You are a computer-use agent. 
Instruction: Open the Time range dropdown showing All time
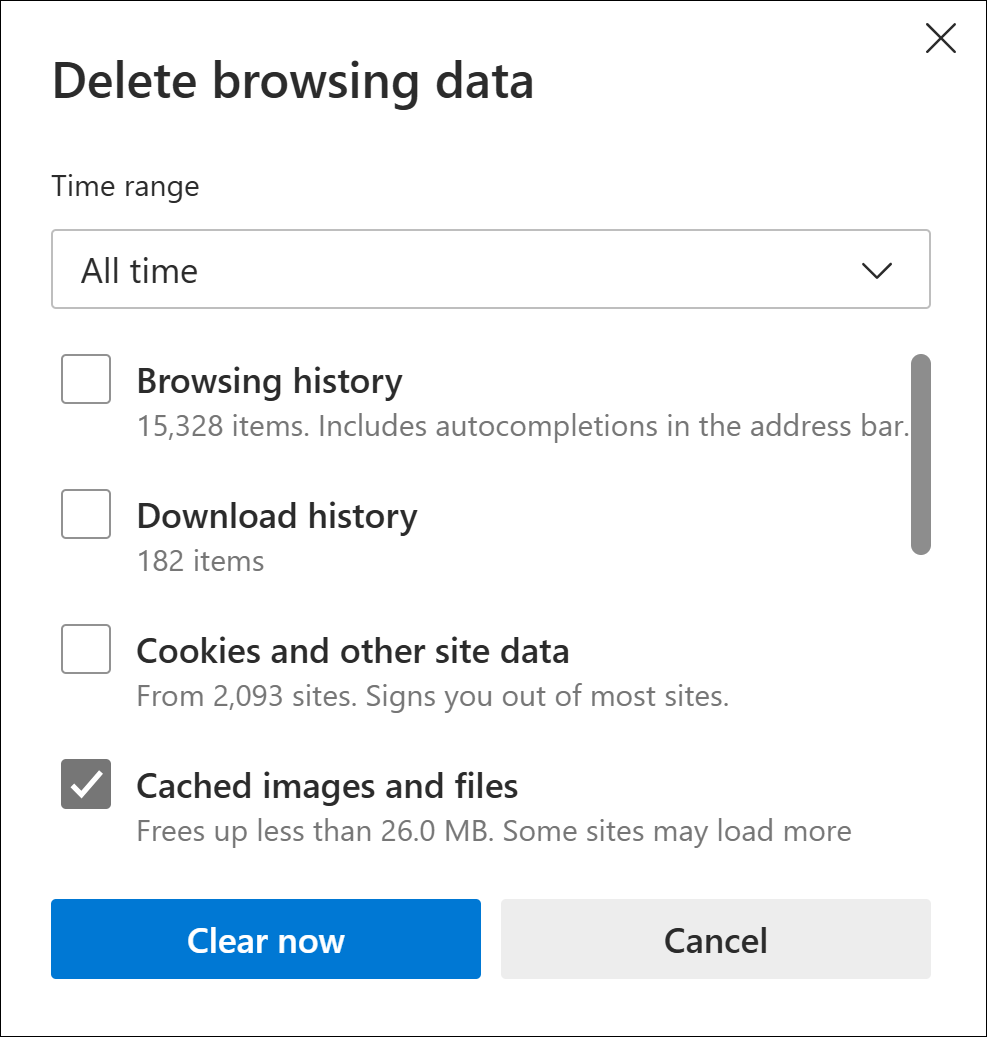490,270
